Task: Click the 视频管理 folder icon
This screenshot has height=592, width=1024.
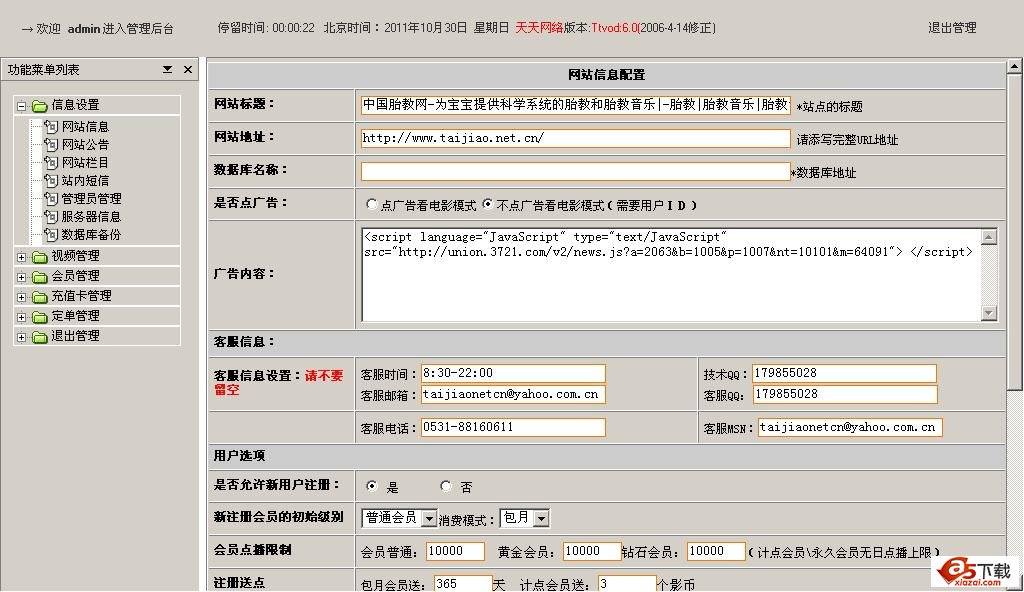Action: (40, 257)
